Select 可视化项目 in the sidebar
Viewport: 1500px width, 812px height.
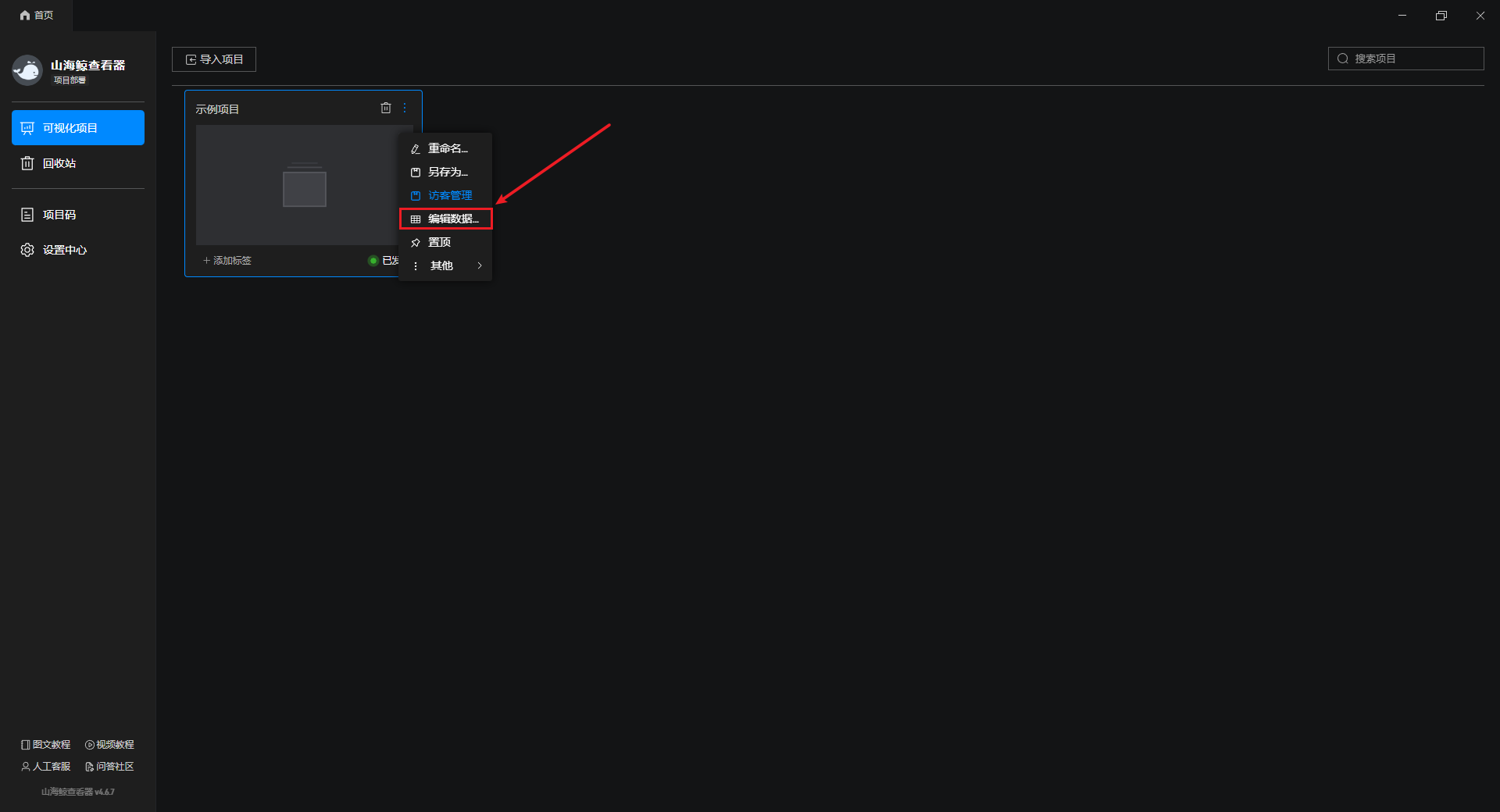[x=78, y=128]
